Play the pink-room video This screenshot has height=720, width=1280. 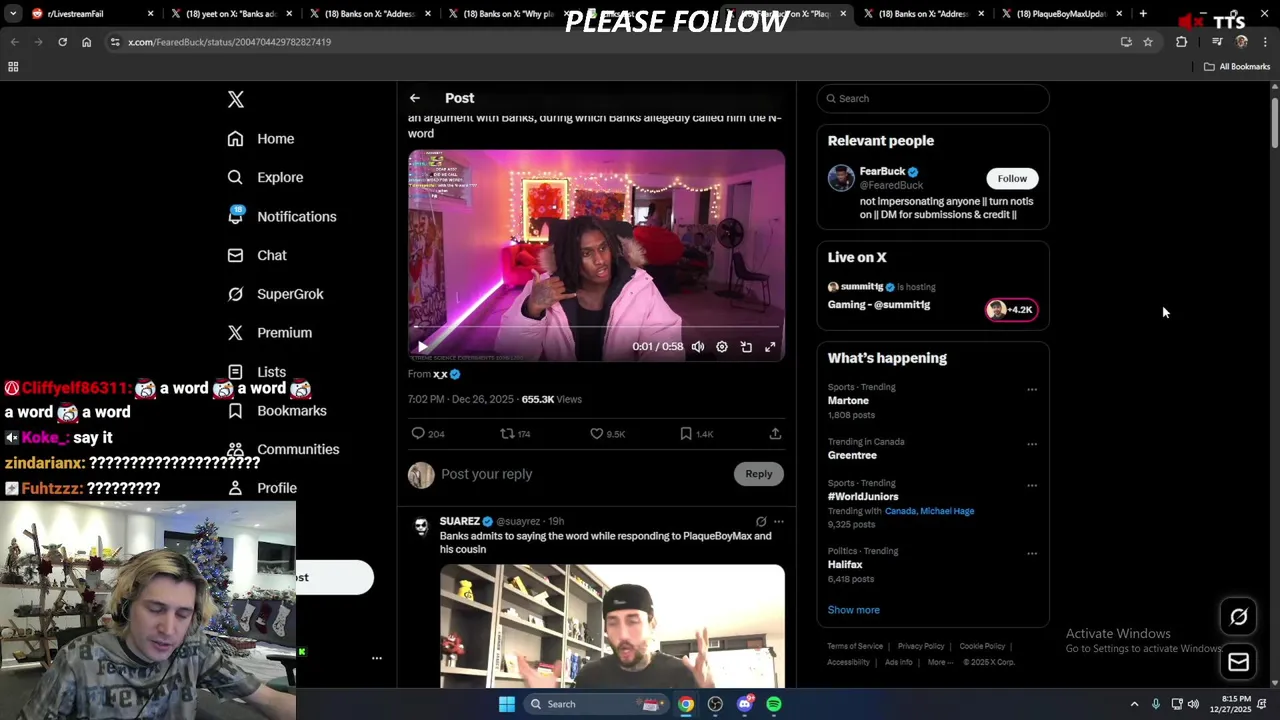(422, 347)
